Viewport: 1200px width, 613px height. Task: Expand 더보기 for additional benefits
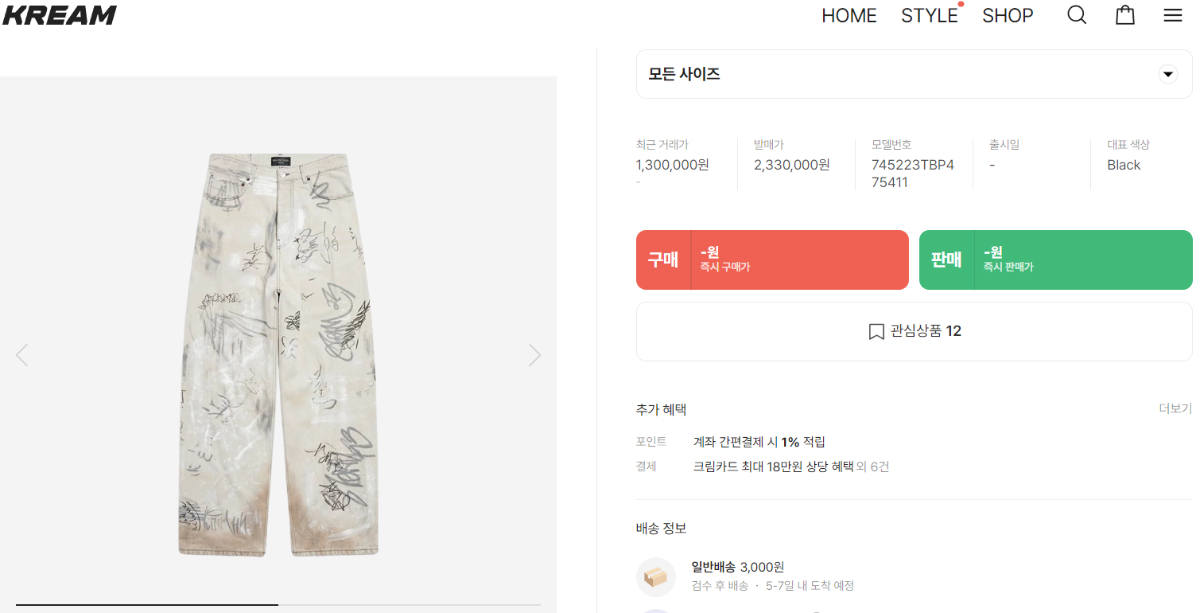click(1175, 409)
